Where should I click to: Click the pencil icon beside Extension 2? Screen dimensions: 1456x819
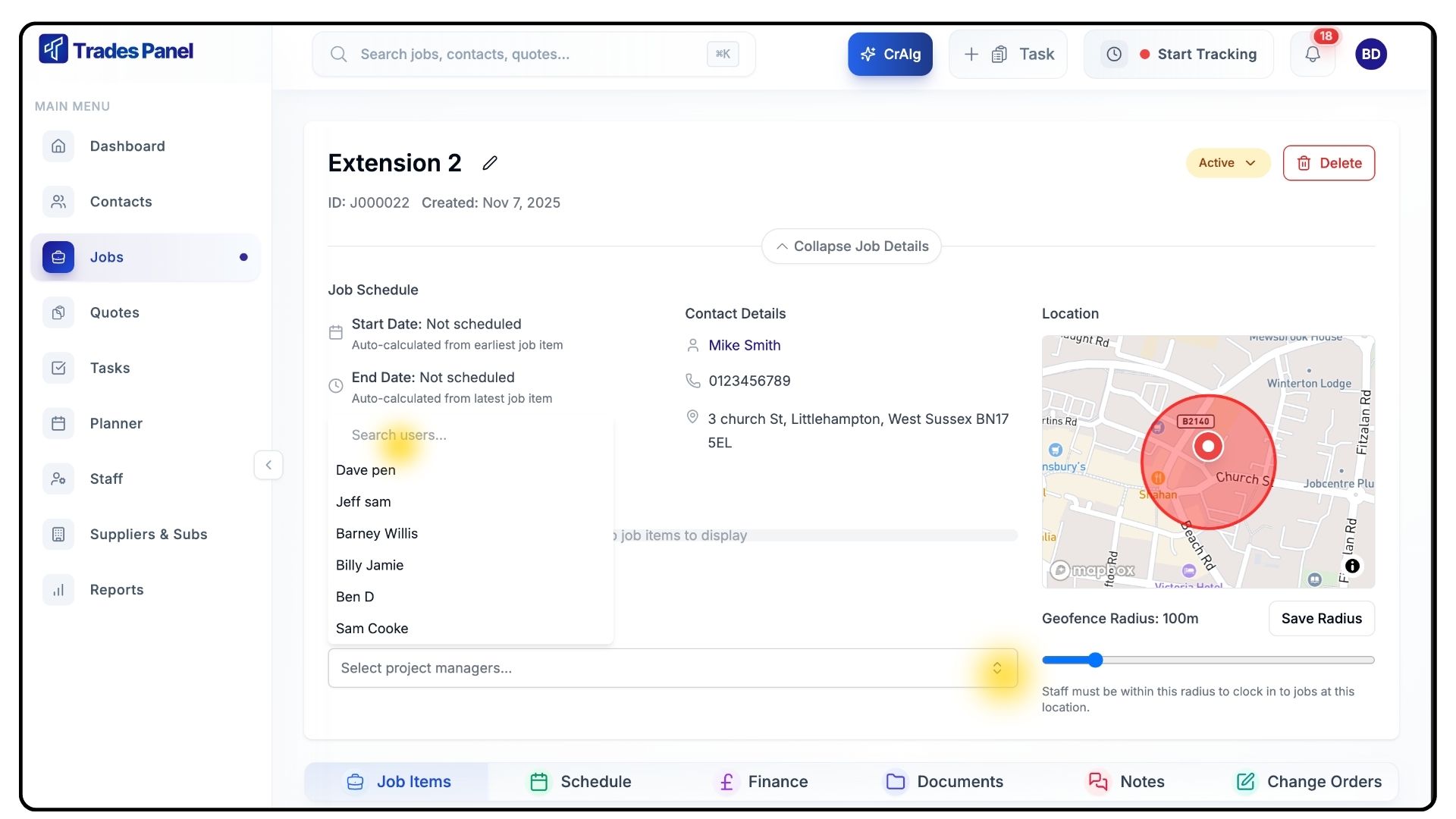pyautogui.click(x=490, y=163)
